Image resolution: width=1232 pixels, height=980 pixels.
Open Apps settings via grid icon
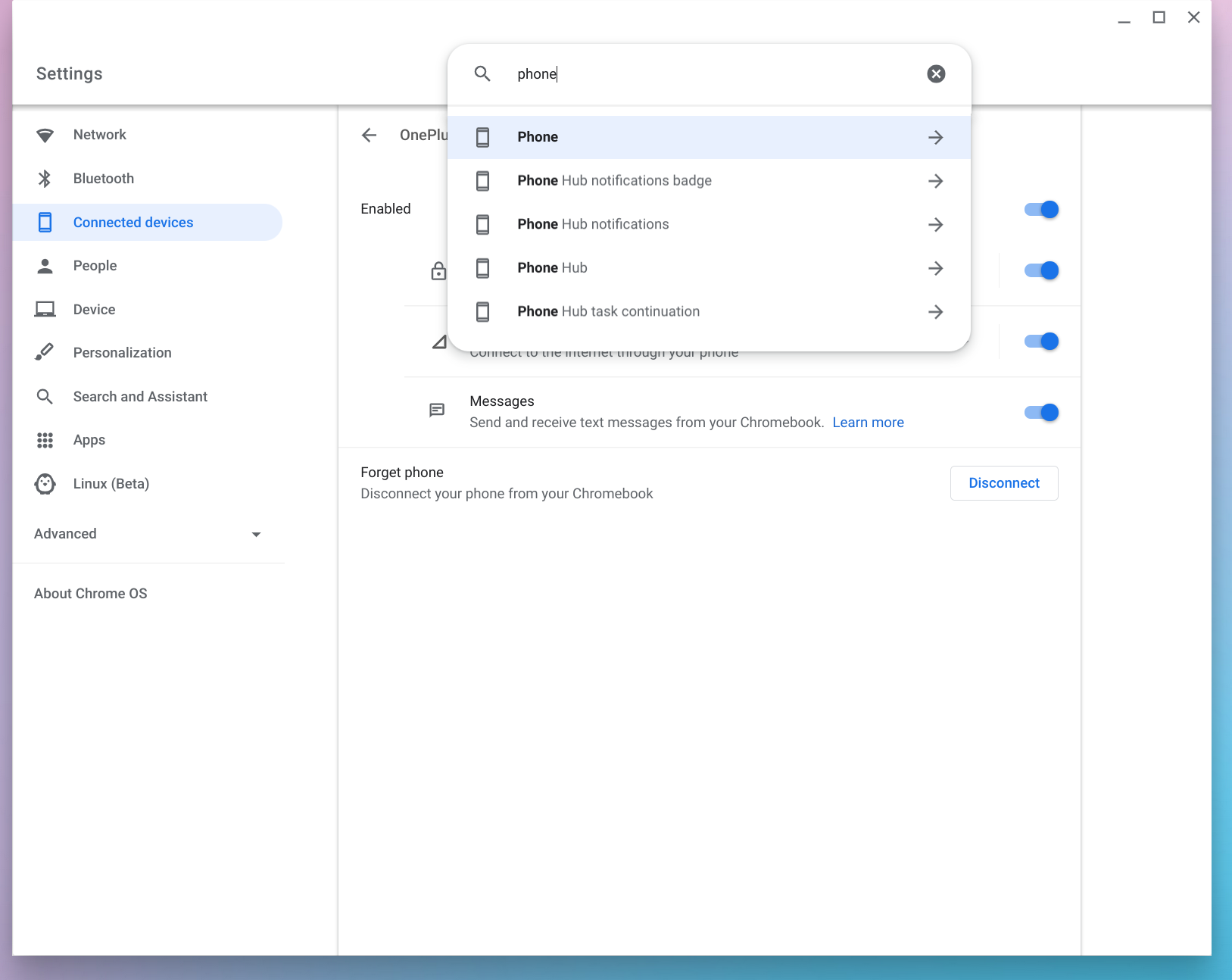(x=45, y=440)
